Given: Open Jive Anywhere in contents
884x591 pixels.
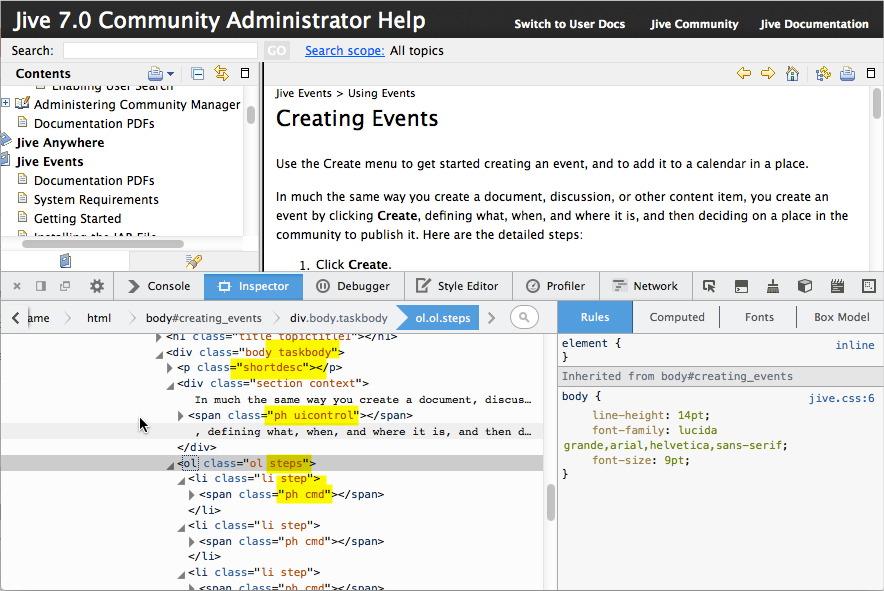Looking at the screenshot, I should [60, 143].
